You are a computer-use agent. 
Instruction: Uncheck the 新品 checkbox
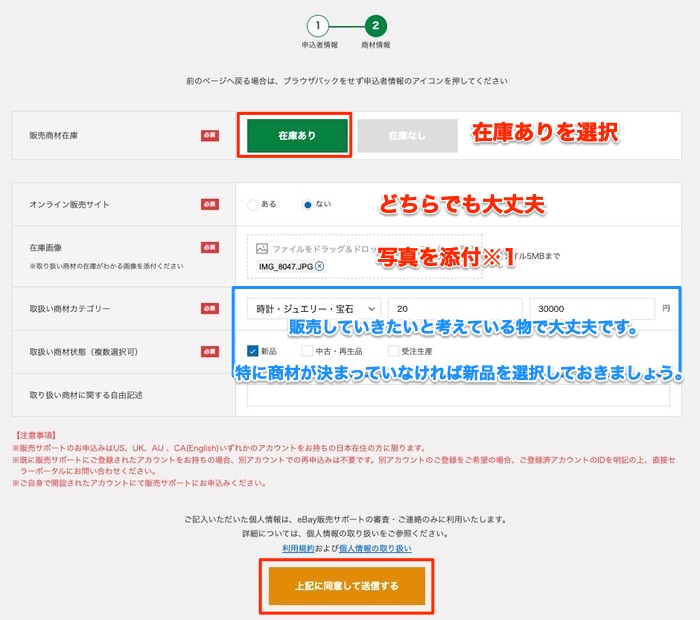click(253, 351)
